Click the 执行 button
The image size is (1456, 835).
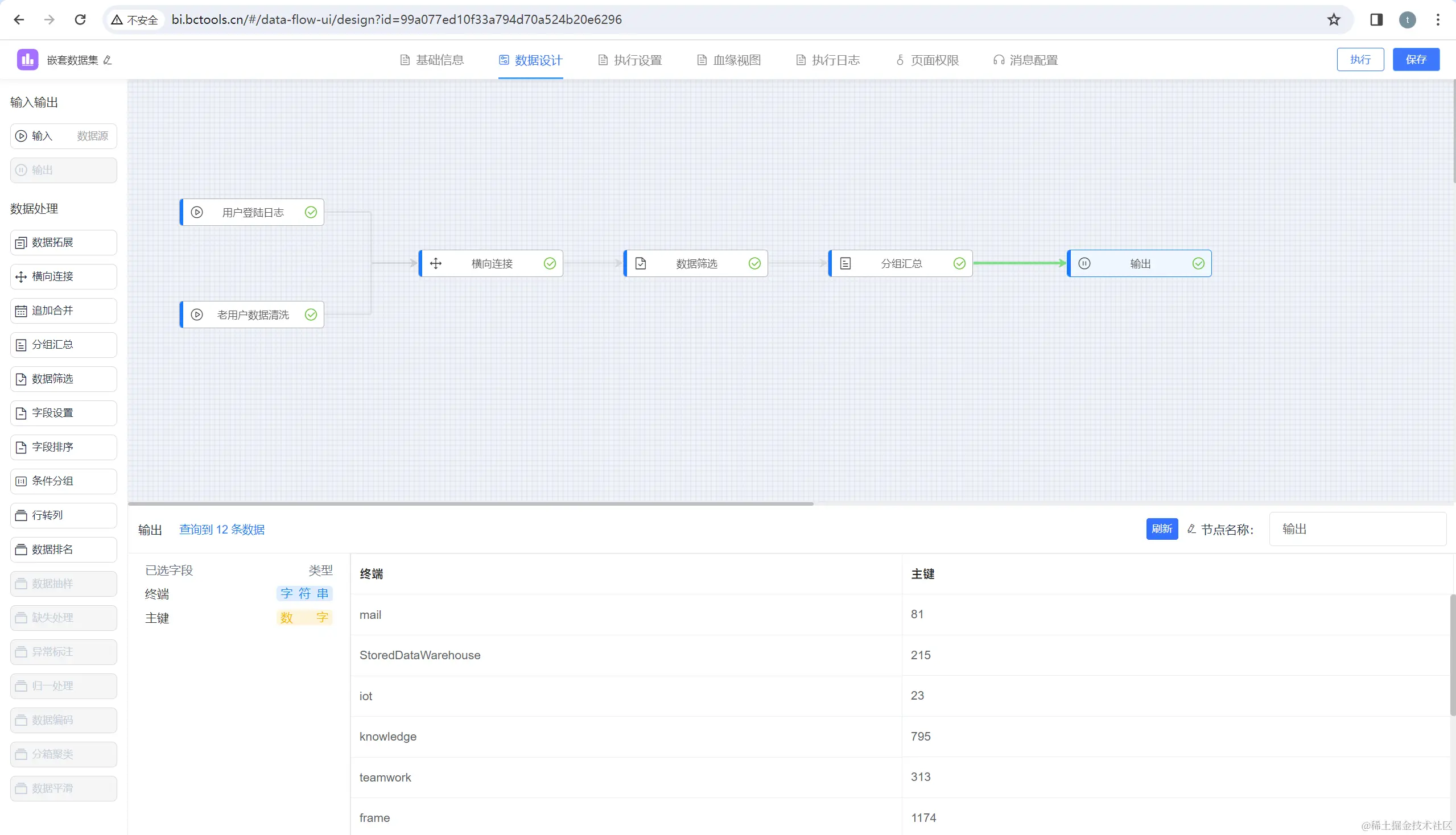[1360, 60]
